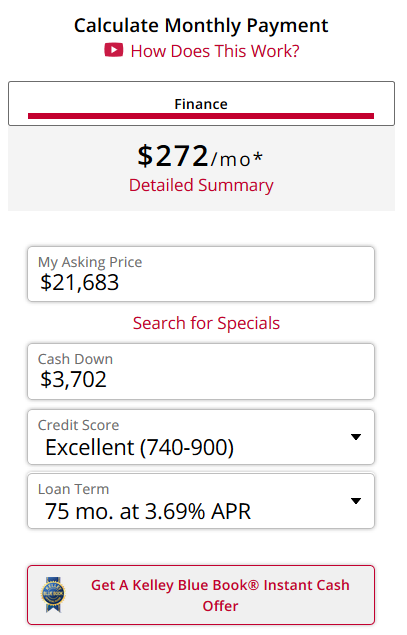Click the Loan Term label
The width and height of the screenshot is (407, 635).
pos(73,489)
